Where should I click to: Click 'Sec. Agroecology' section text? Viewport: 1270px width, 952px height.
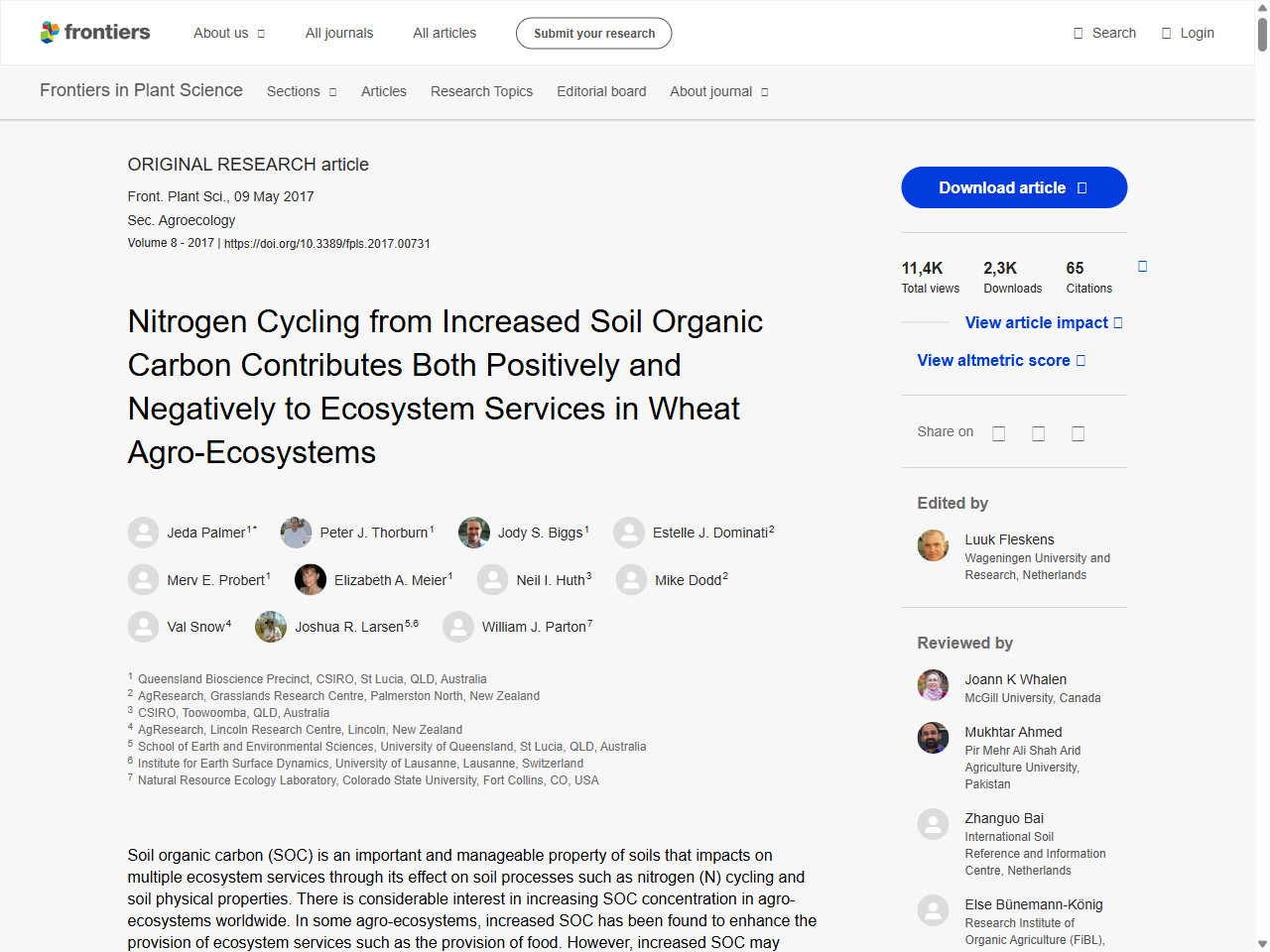coord(182,220)
